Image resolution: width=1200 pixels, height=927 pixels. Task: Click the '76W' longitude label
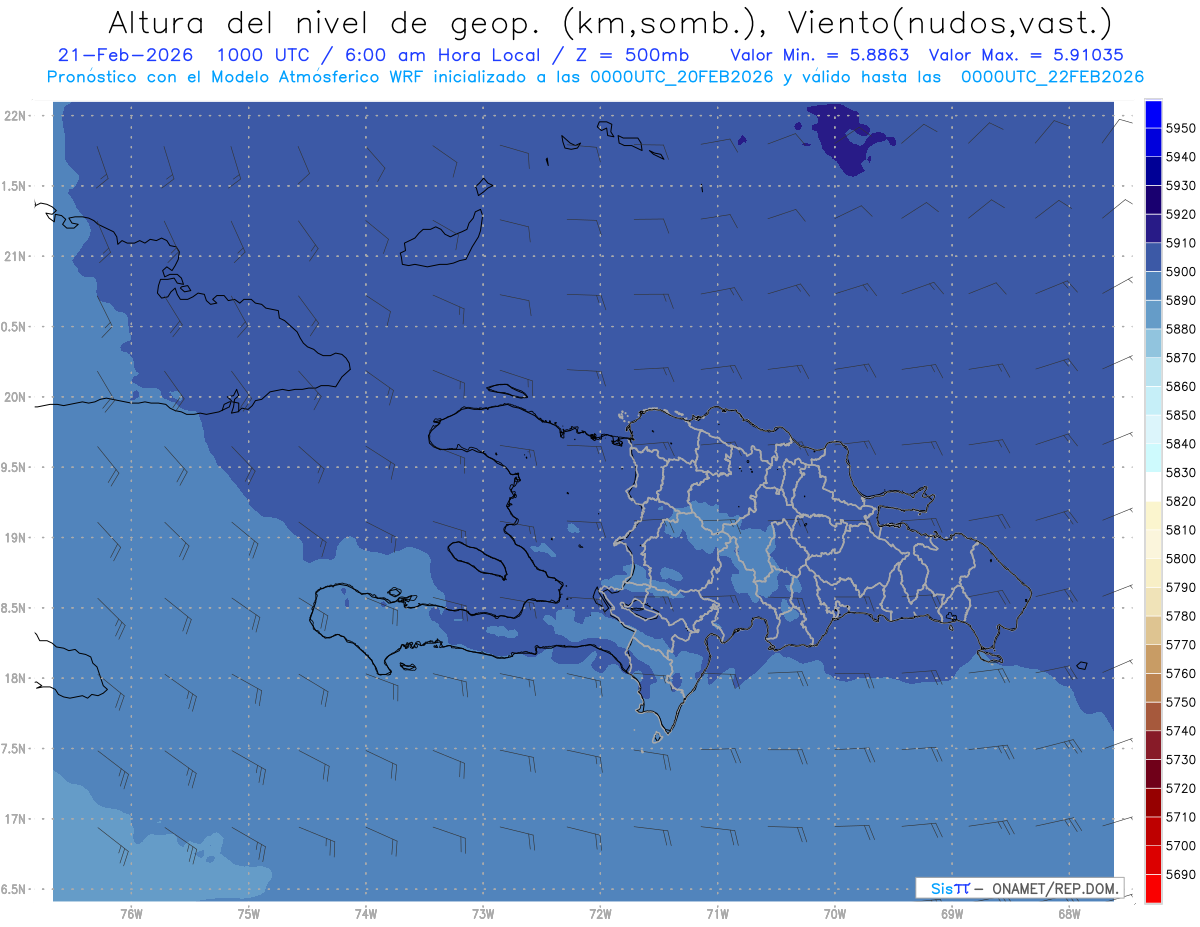tap(131, 914)
